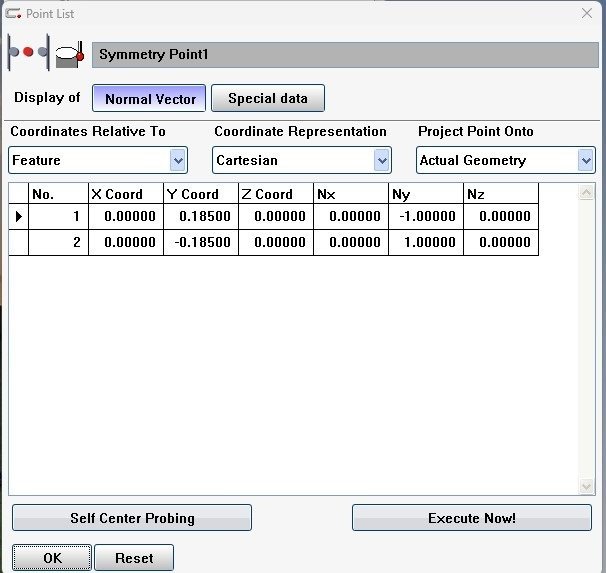Select Y Coord value 0.18500 in row 1

[201, 216]
